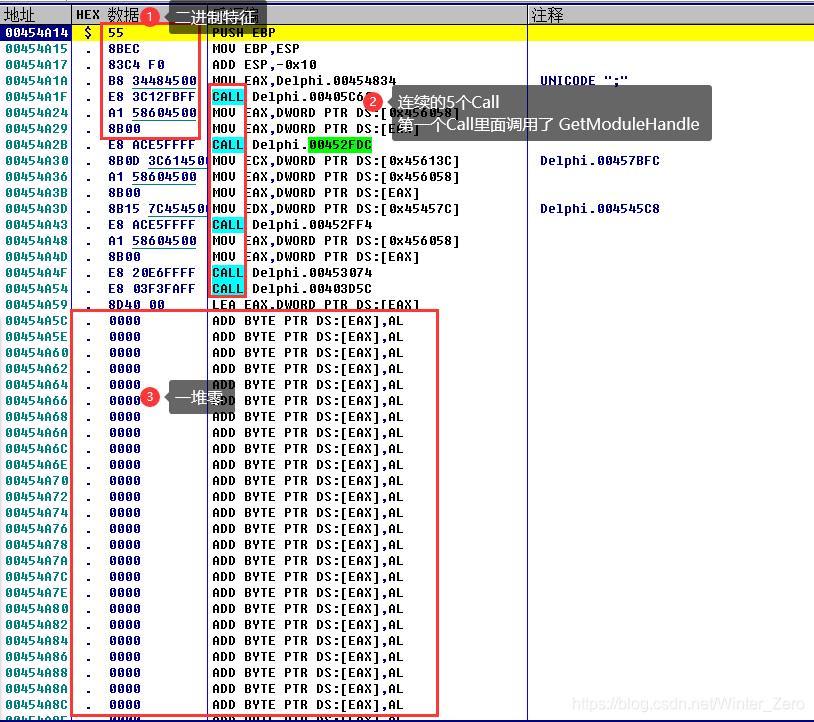Viewport: 814px width, 722px height.
Task: Select ADD BYTE PTR instruction at 00454A6C
Action: pyautogui.click(x=308, y=449)
